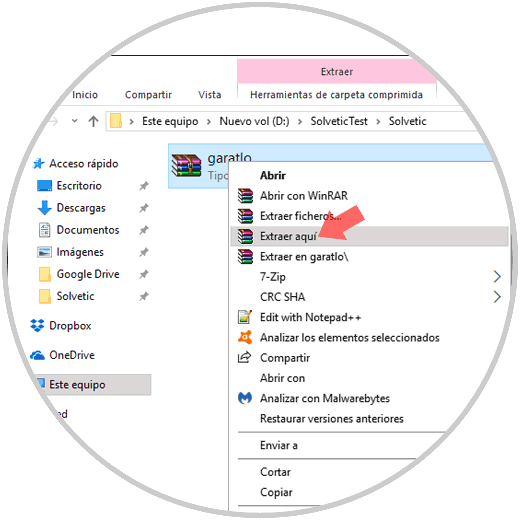Click the Malwarebytes icon in the menu
This screenshot has width=520, height=520.
click(245, 398)
